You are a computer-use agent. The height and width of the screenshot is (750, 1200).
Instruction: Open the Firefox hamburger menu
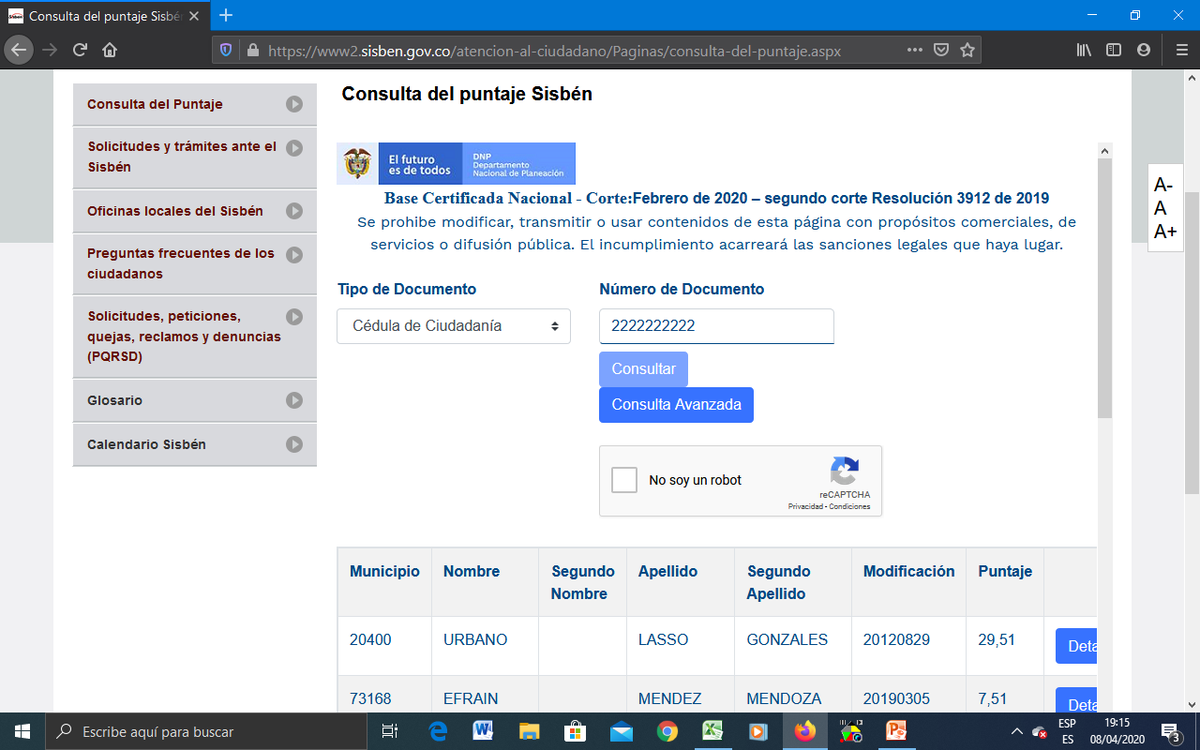(x=1180, y=50)
